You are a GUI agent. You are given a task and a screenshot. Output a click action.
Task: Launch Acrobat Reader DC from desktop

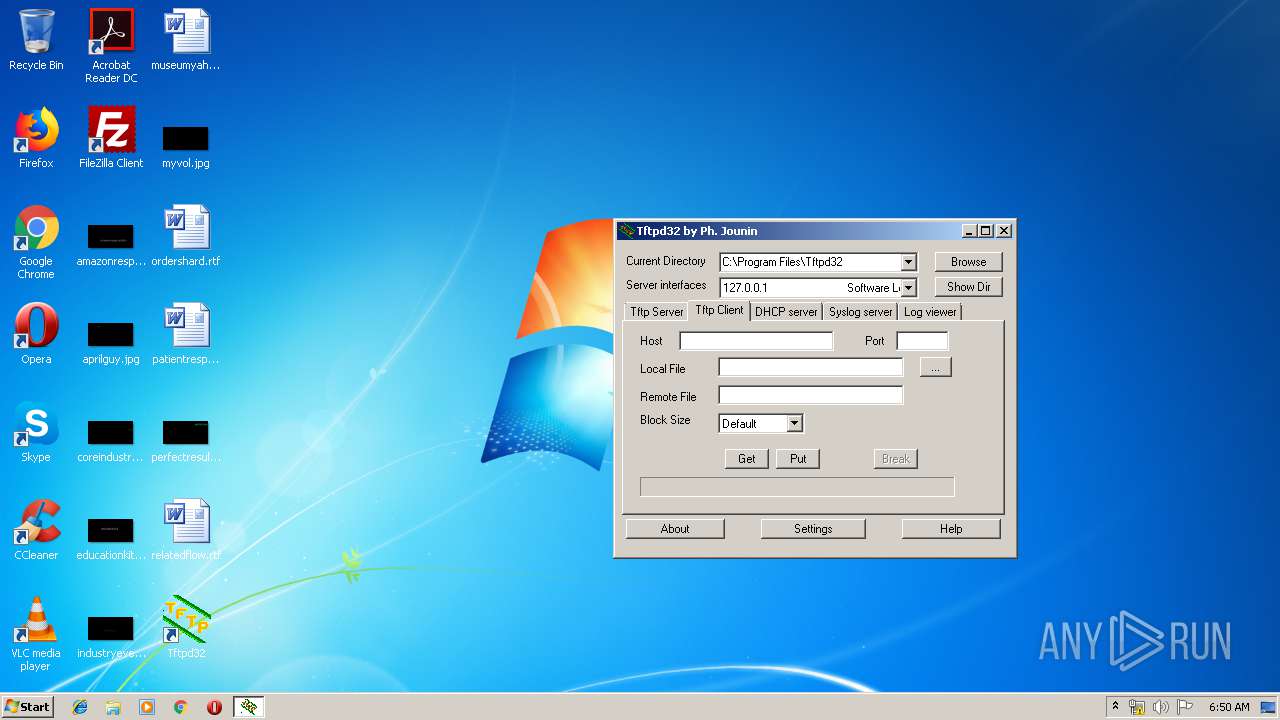[x=111, y=46]
